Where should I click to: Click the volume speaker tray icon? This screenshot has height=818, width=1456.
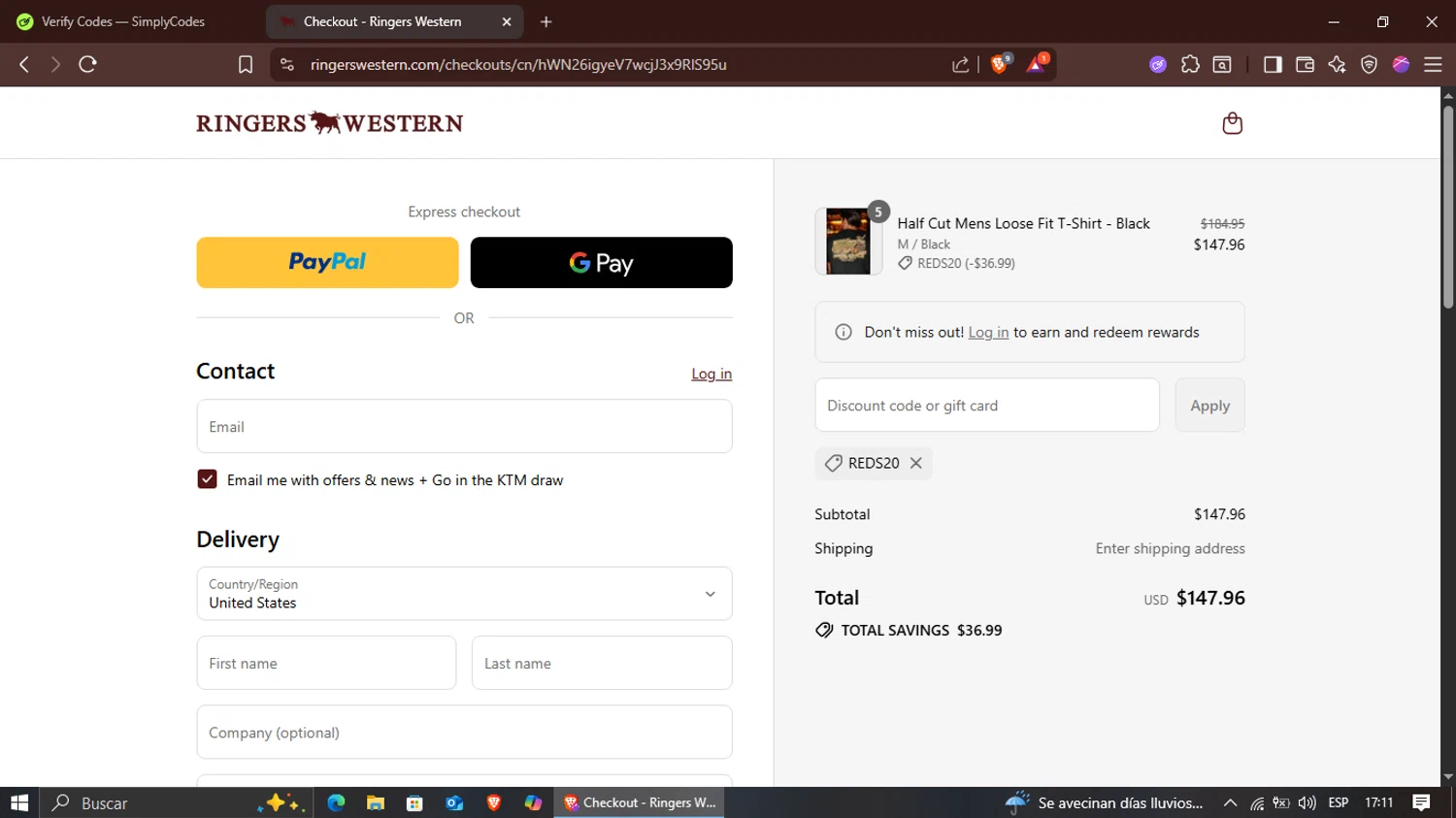1307,802
